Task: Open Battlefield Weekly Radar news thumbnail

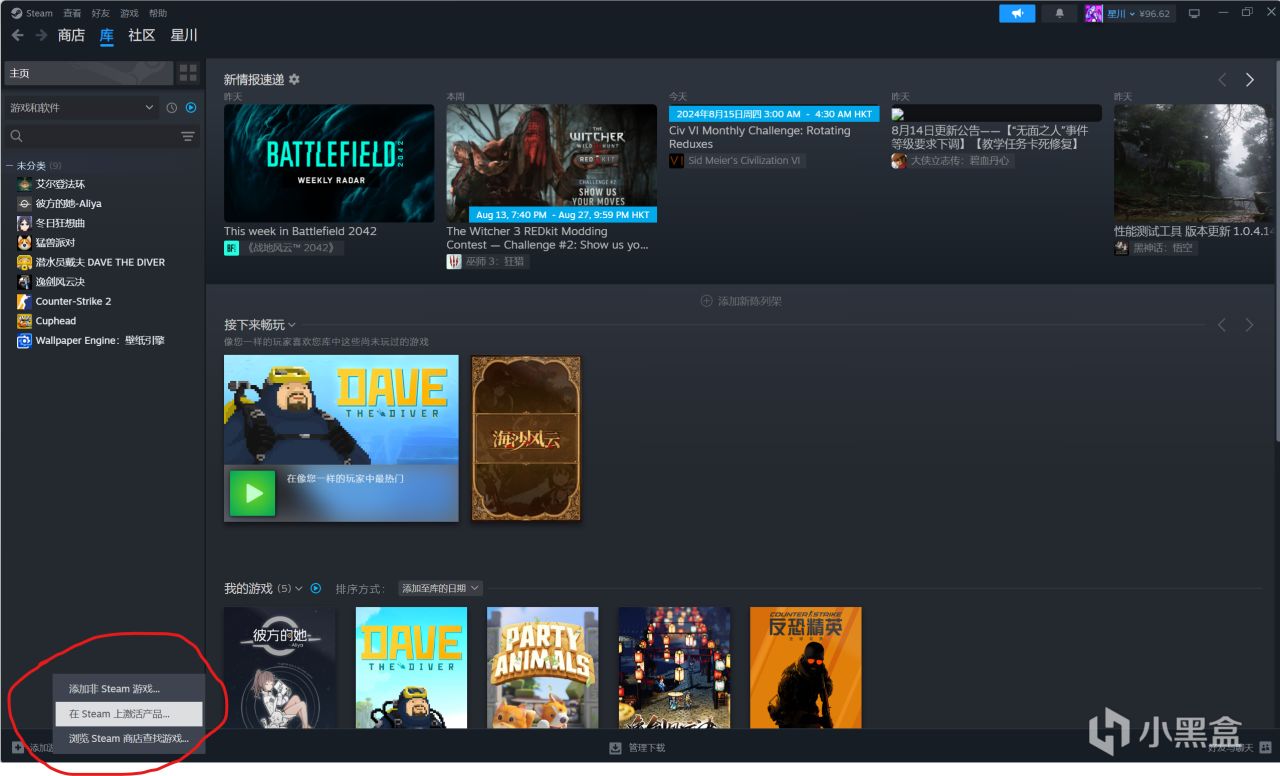Action: coord(329,163)
